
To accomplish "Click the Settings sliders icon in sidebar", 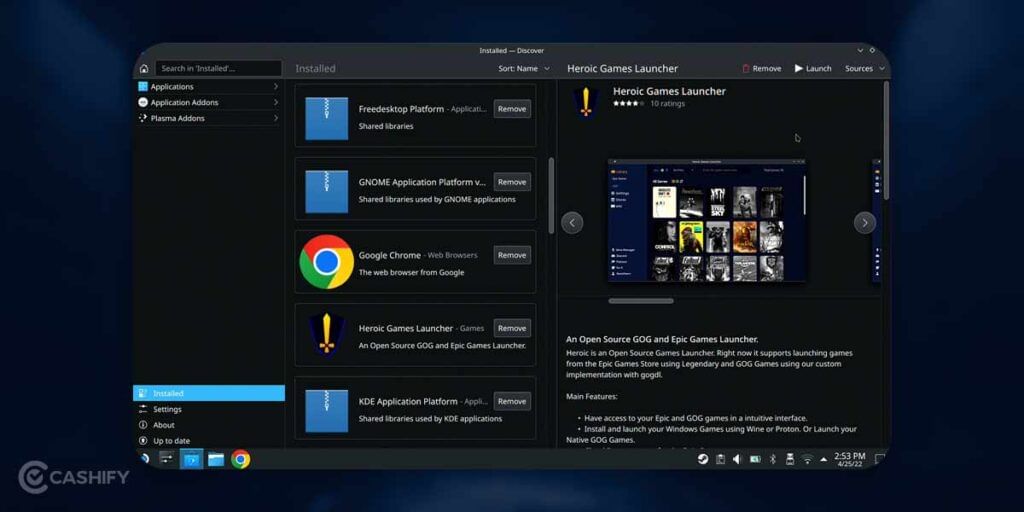I will pyautogui.click(x=143, y=409).
